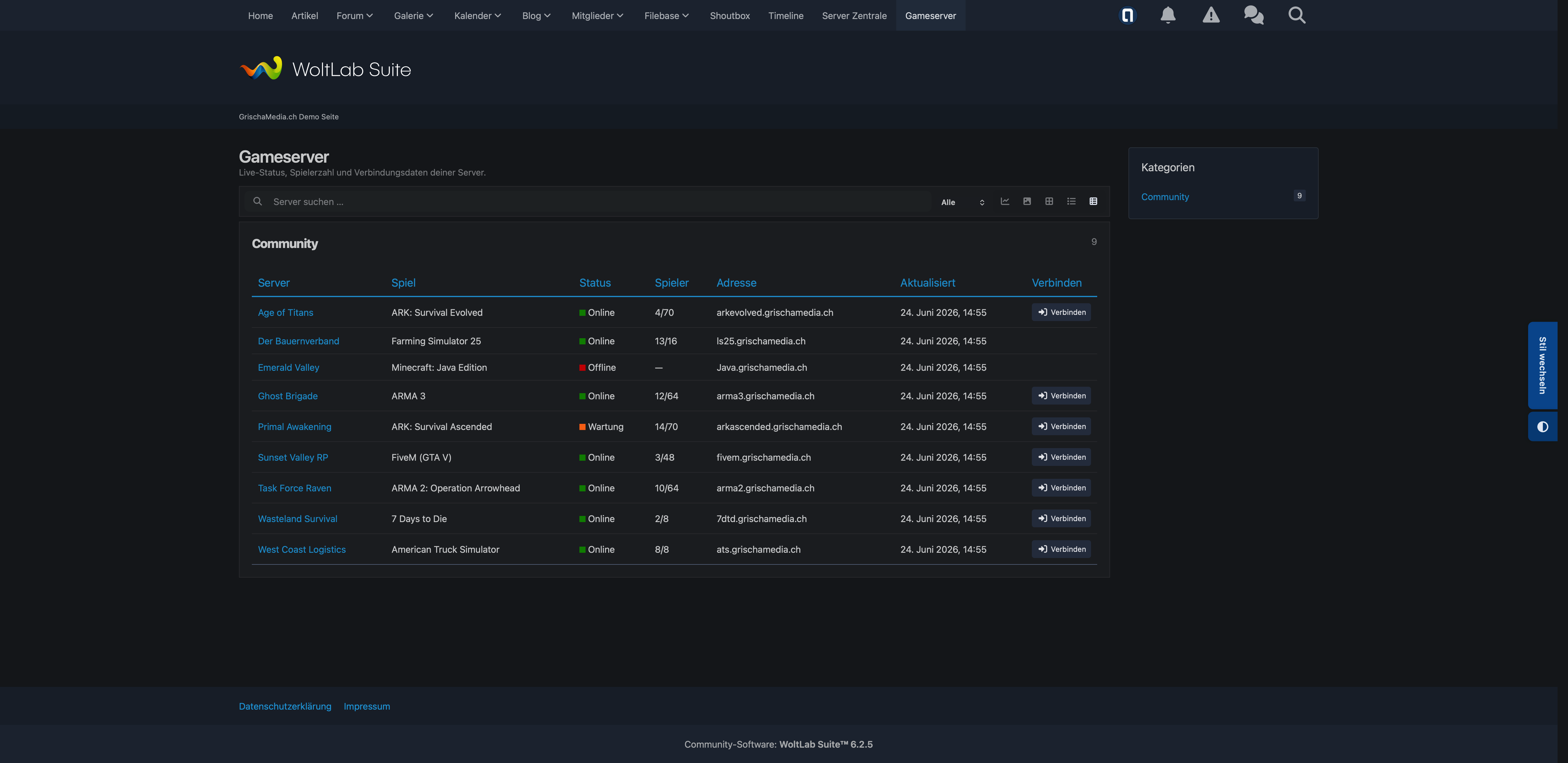Open the Shoutbox menu item

pos(730,16)
